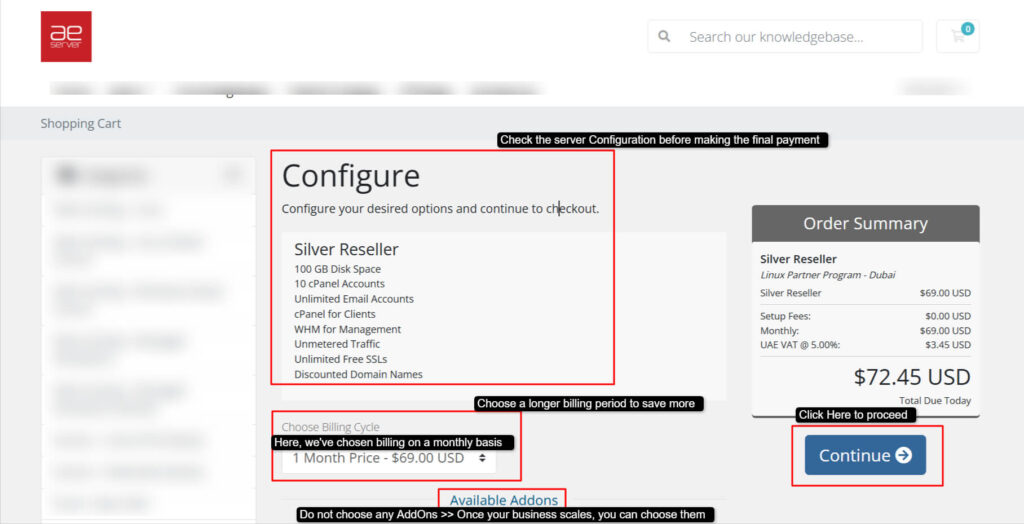Click the Configure heading
1024x524 pixels.
[x=351, y=176]
